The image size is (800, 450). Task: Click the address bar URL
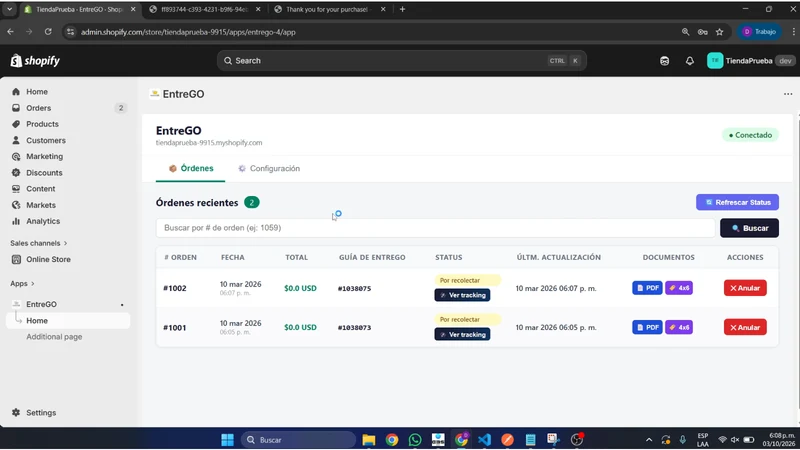coord(188,32)
